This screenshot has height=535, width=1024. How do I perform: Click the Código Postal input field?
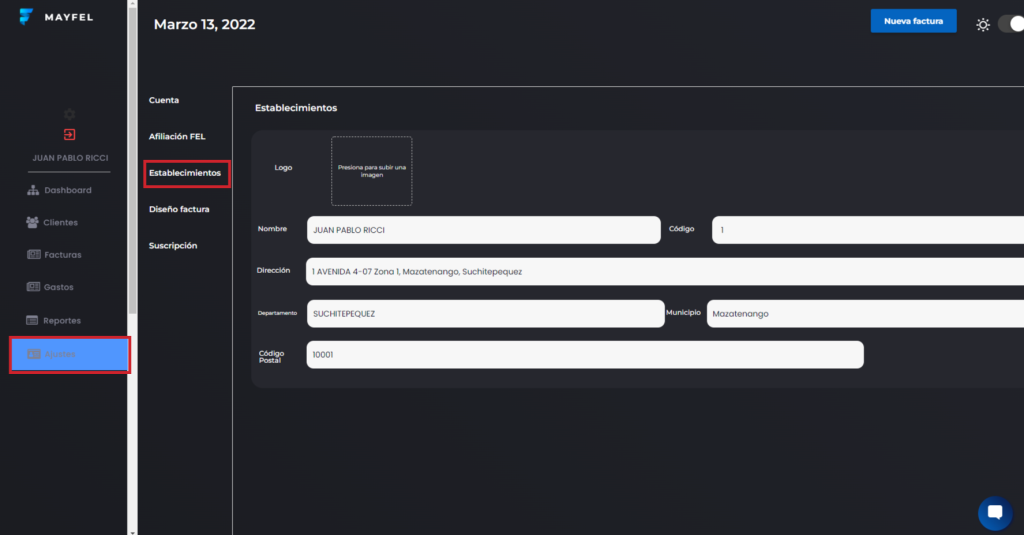(x=584, y=355)
